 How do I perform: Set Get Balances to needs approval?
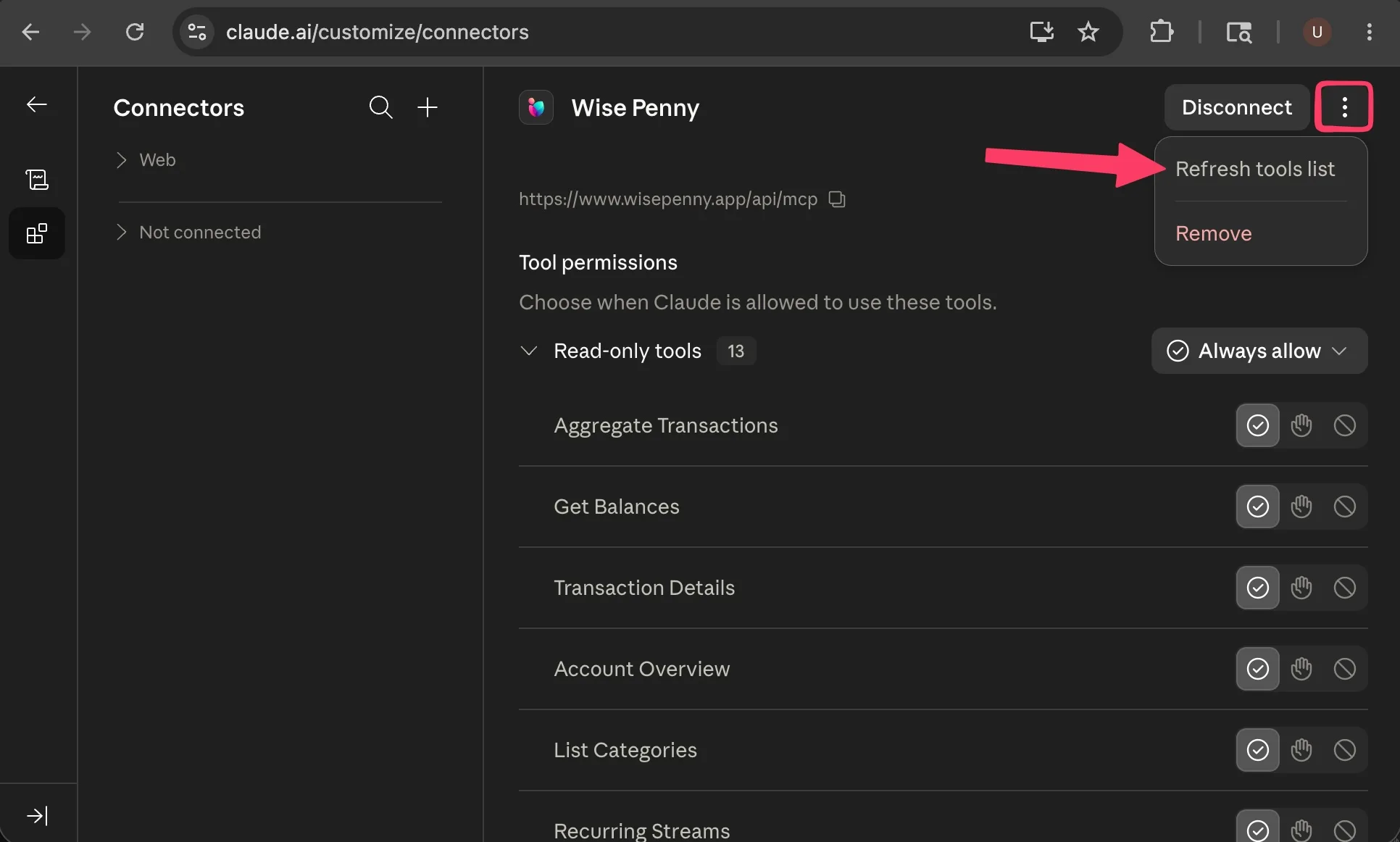1301,507
